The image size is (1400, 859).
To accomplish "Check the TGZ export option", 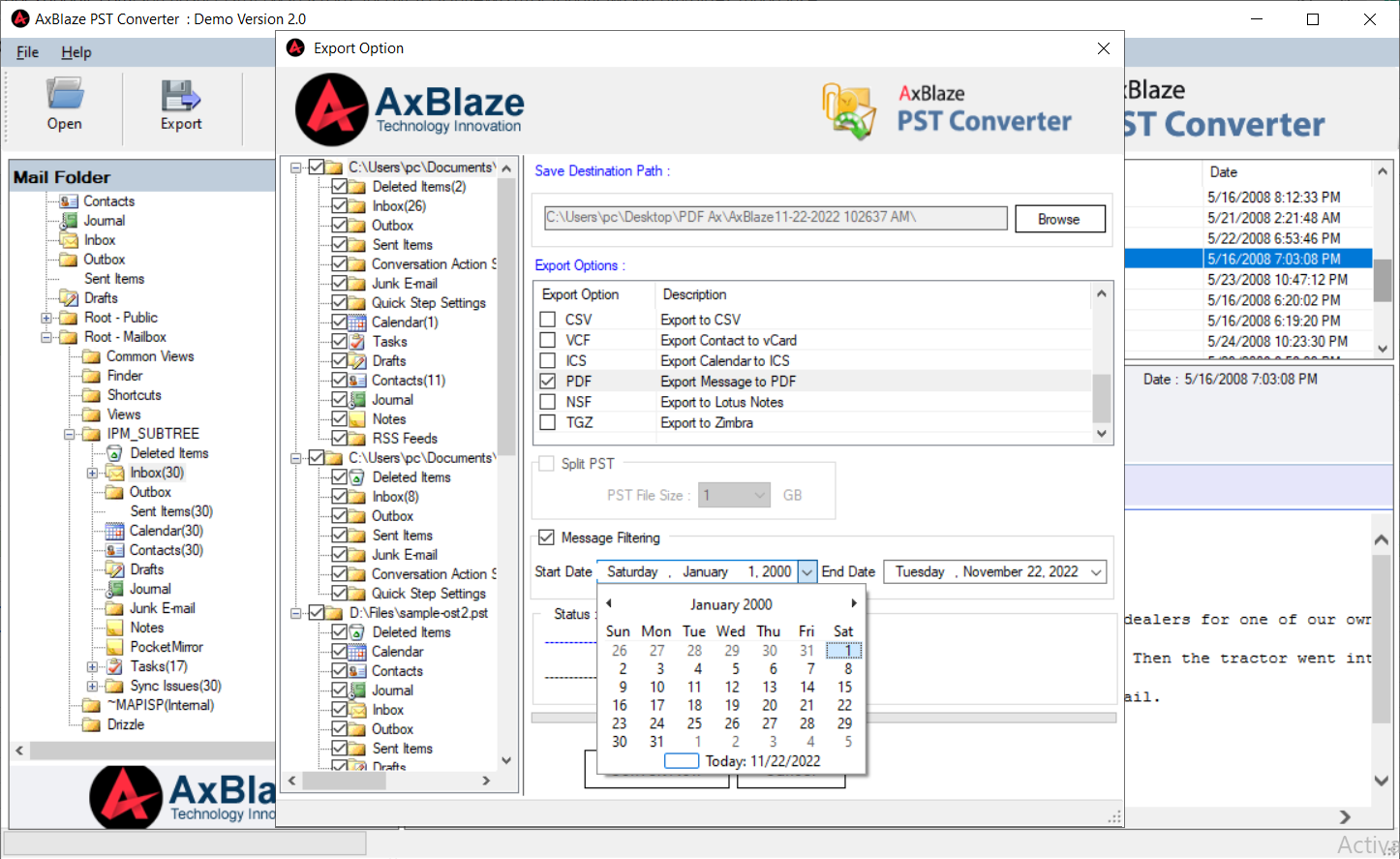I will [x=548, y=422].
